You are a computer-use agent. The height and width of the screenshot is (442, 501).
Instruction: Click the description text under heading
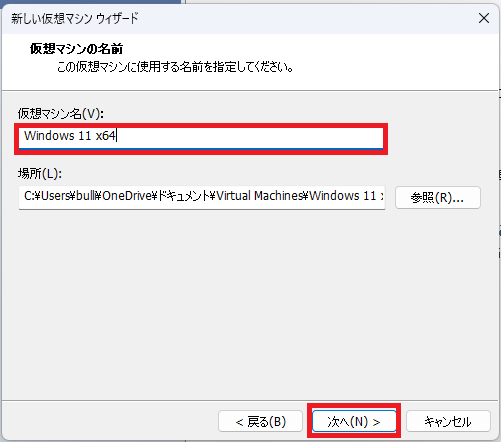pyautogui.click(x=175, y=67)
